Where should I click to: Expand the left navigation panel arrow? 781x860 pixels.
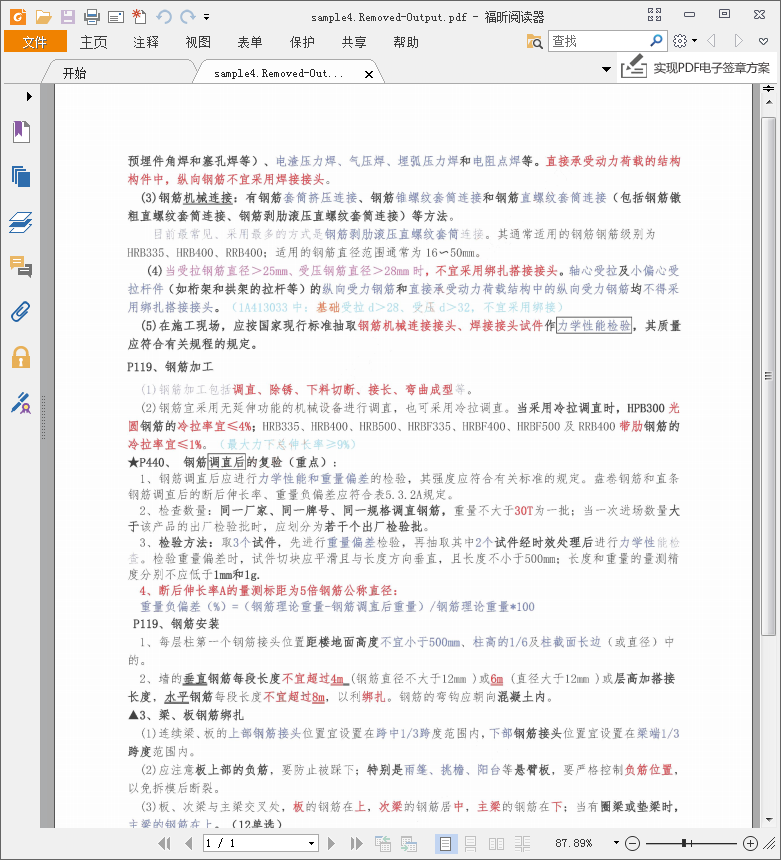[x=29, y=97]
